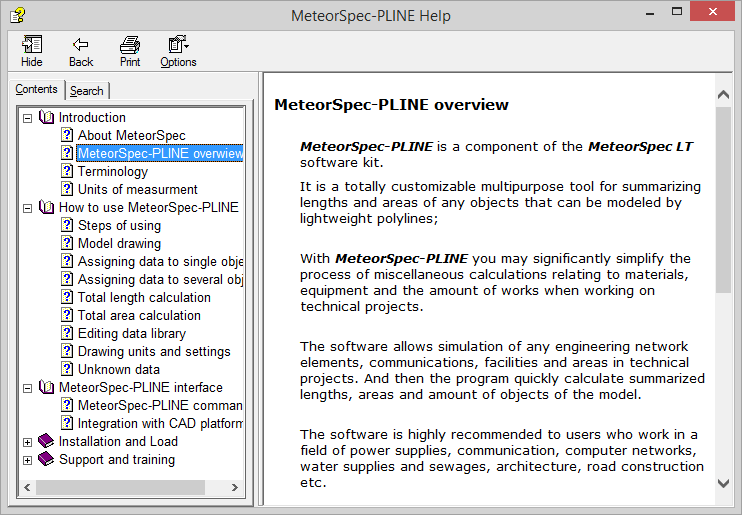This screenshot has height=515, width=742.
Task: Click the help window title bar icon
Action: 17,15
